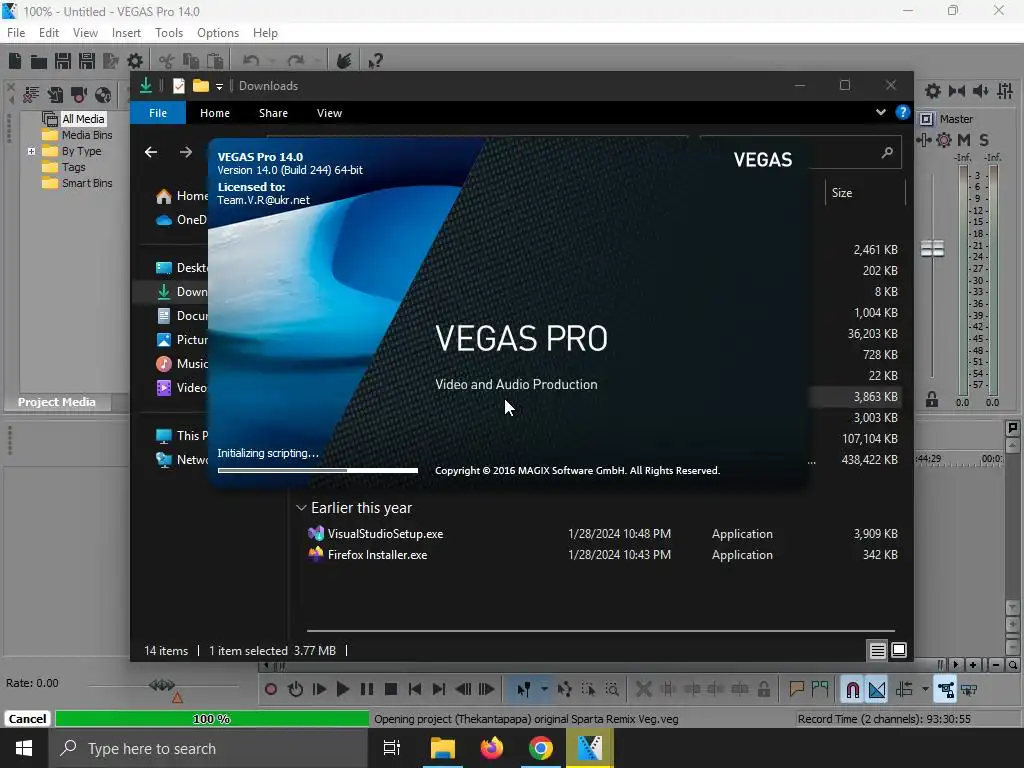The height and width of the screenshot is (768, 1024).
Task: Toggle the fader lock on Master bus
Action: (932, 399)
